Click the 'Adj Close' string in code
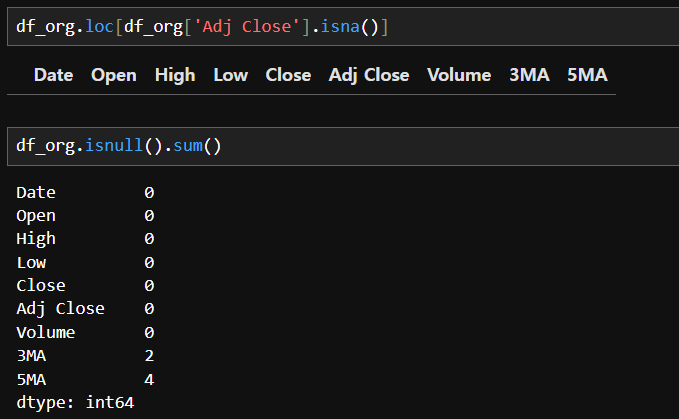Screen dimensions: 679x419 click(x=247, y=27)
